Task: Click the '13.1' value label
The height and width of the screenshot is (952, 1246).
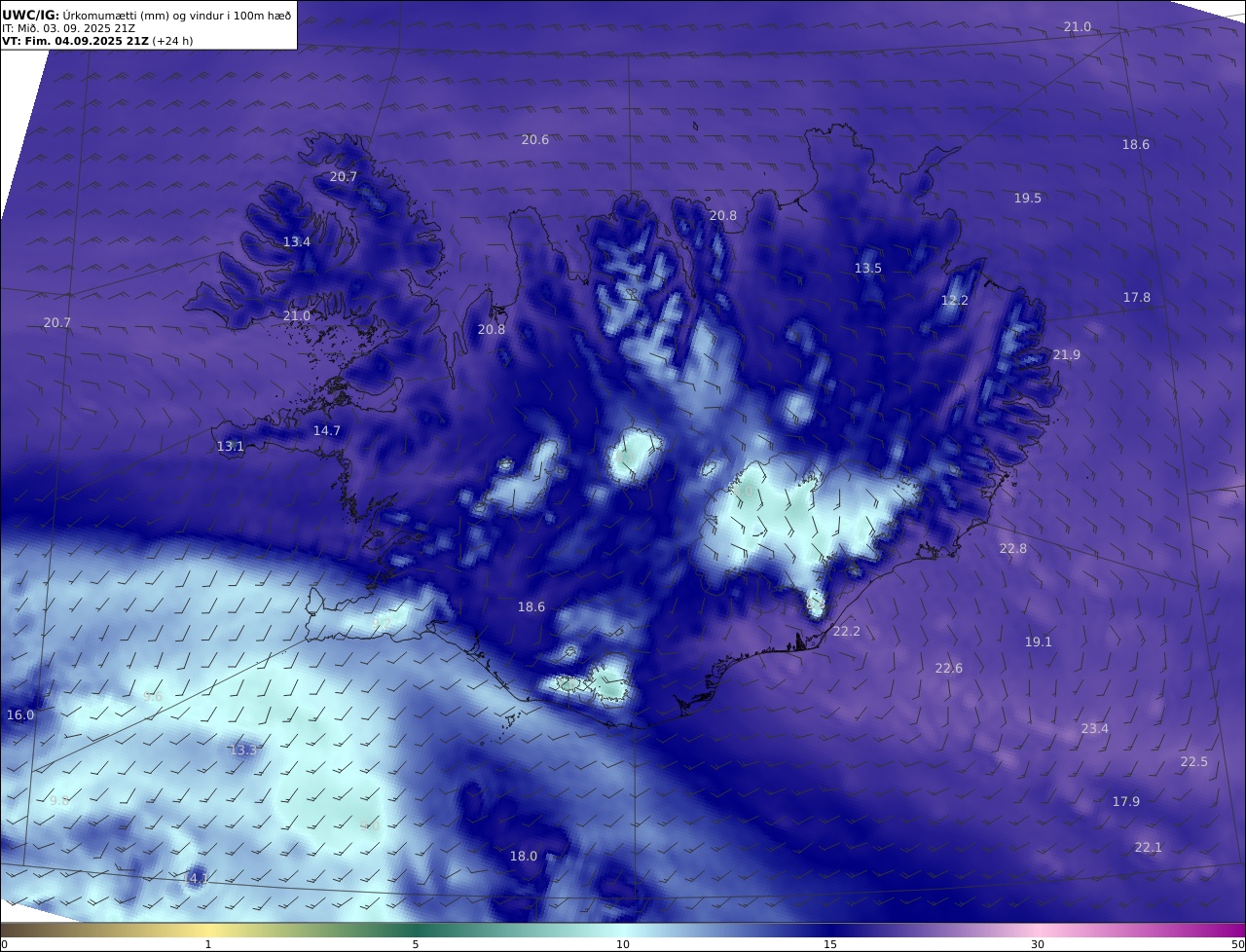Action: click(x=231, y=447)
